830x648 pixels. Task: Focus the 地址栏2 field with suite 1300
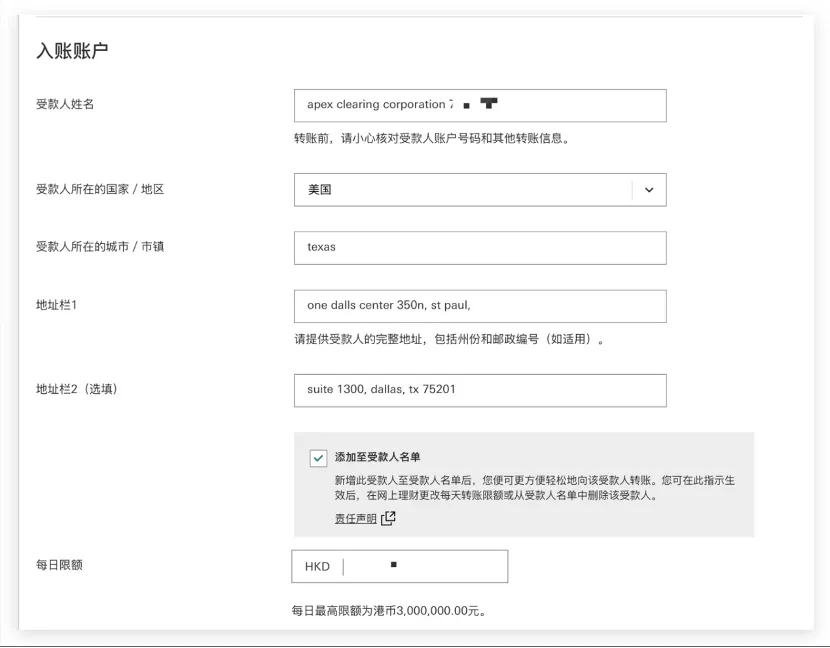click(480, 390)
